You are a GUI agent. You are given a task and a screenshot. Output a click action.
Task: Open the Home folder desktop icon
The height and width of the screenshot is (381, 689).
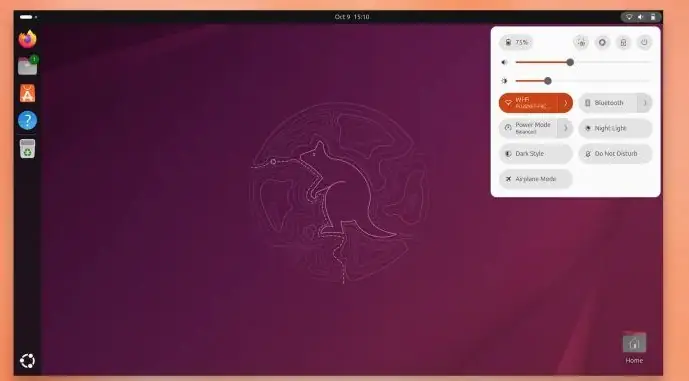[x=634, y=348]
